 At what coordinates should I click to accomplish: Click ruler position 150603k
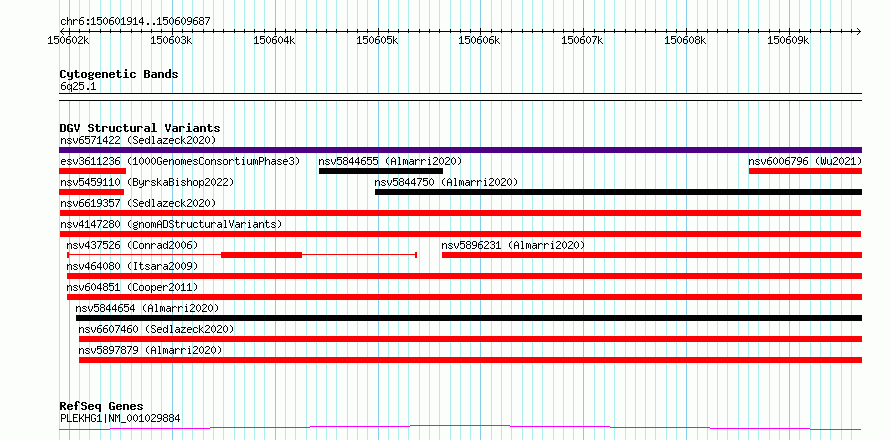(171, 41)
